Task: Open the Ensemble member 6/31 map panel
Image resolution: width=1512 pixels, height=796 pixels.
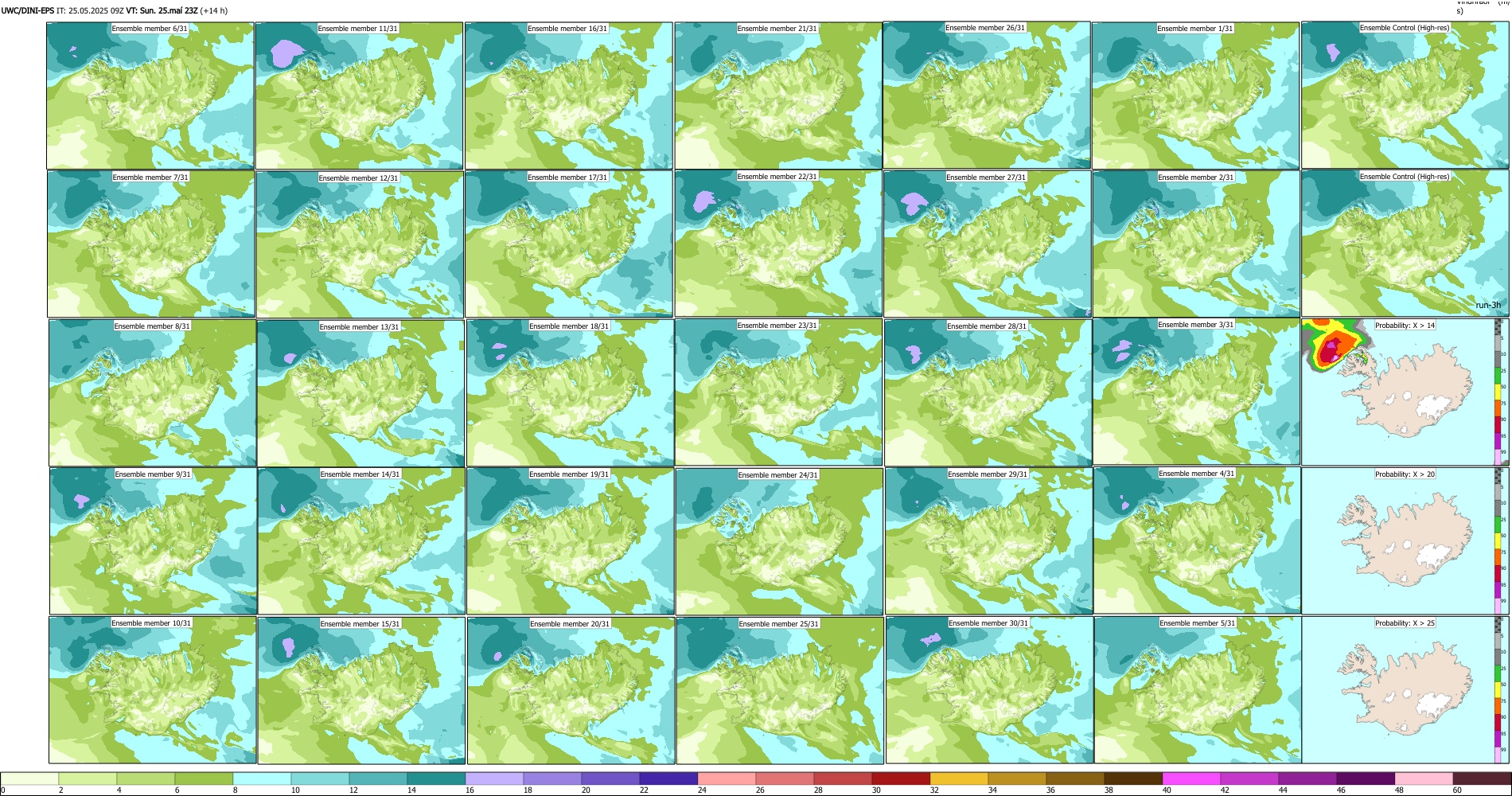Action: click(x=150, y=96)
